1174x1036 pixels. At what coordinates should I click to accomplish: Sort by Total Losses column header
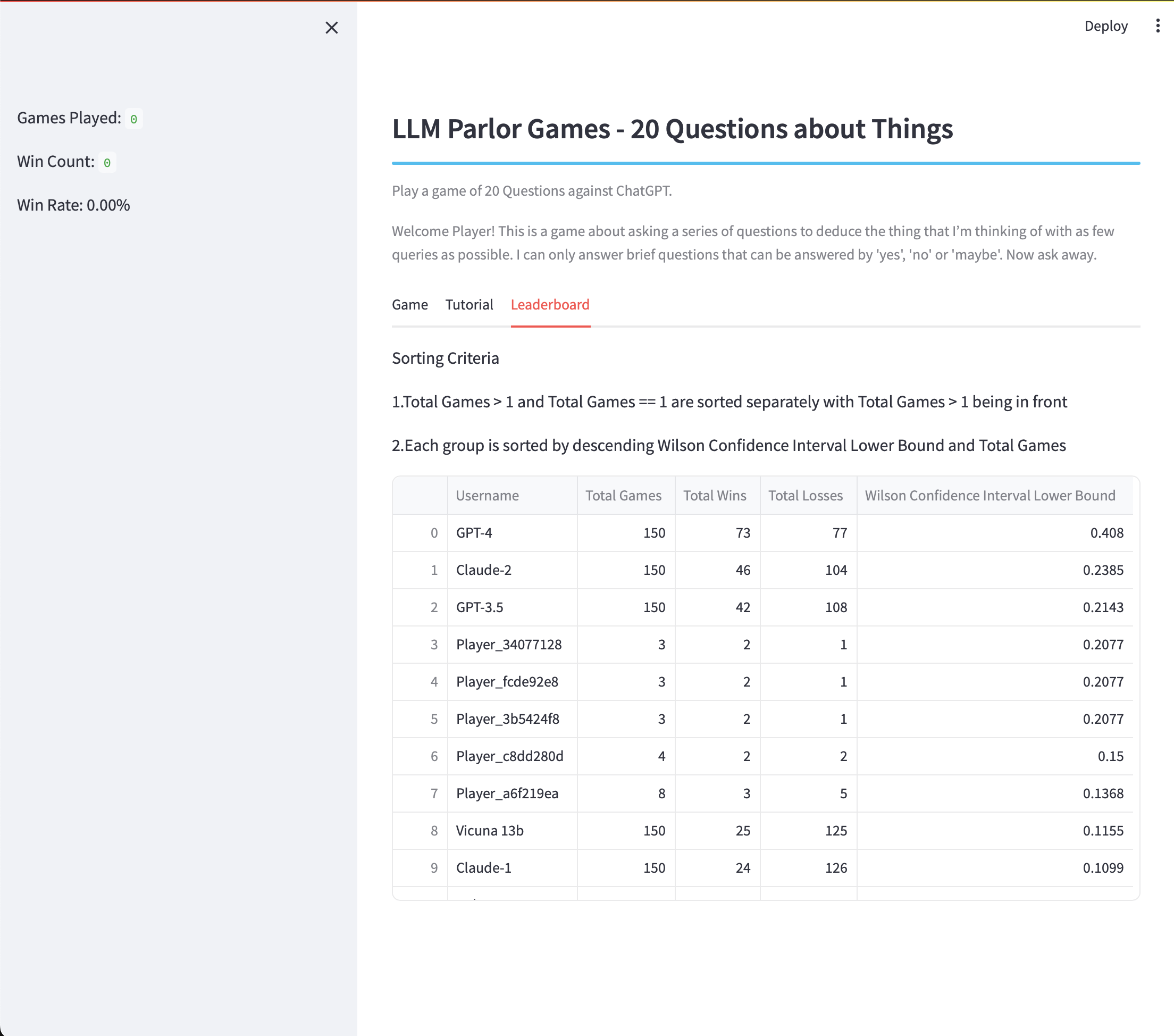[x=805, y=495]
